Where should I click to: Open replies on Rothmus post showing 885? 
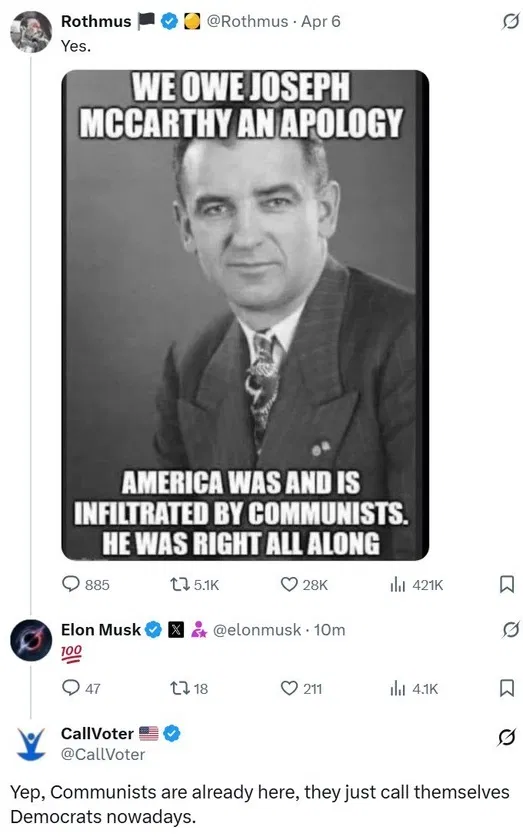pyautogui.click(x=86, y=584)
